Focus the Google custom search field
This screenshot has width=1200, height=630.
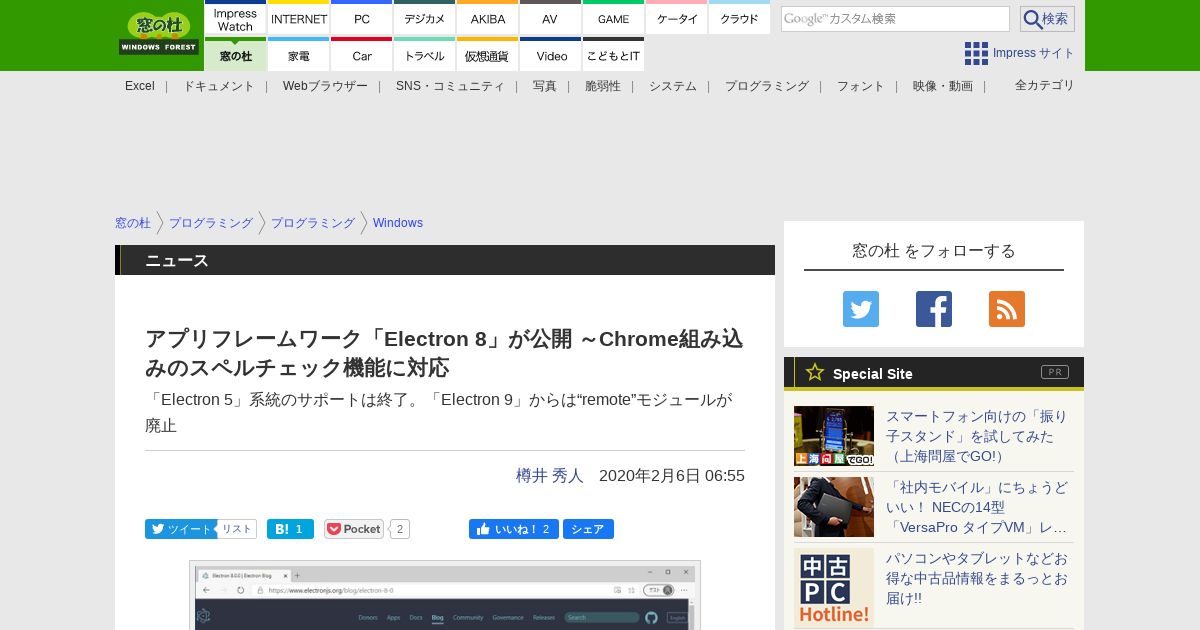(x=895, y=19)
